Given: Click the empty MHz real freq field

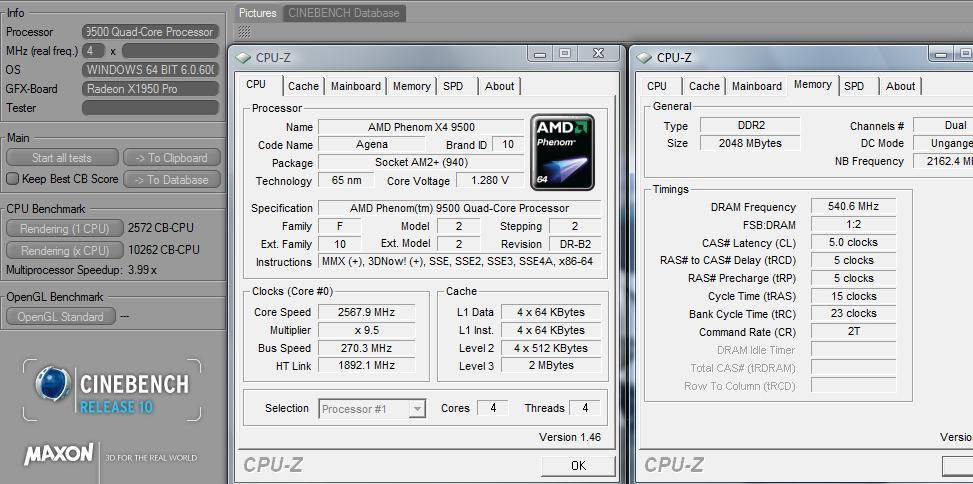Looking at the screenshot, I should (170, 50).
